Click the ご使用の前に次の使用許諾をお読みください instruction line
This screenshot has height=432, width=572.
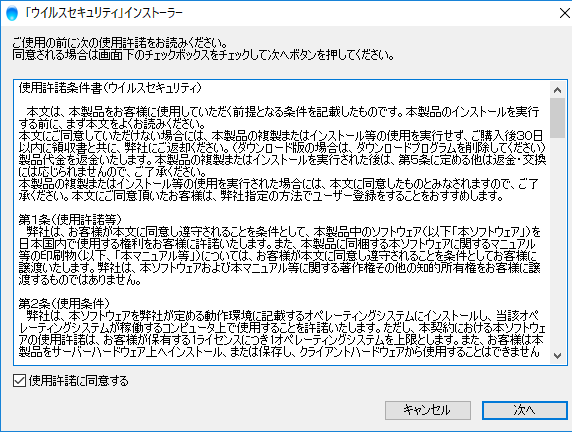click(120, 43)
